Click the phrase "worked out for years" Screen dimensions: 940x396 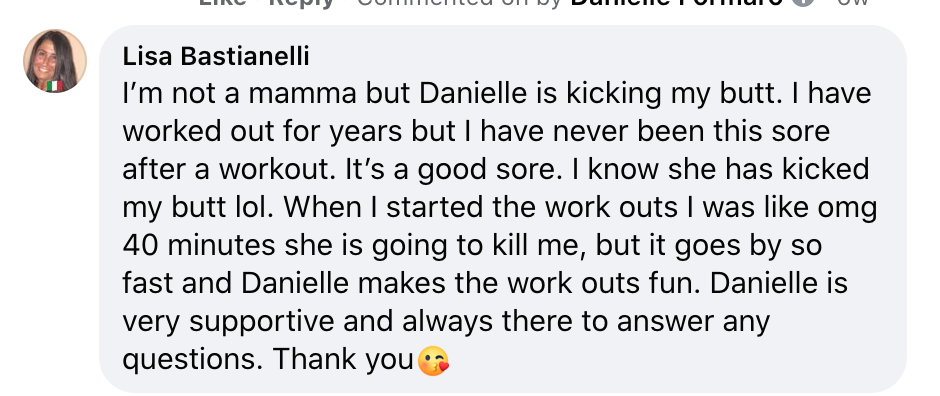pos(262,132)
